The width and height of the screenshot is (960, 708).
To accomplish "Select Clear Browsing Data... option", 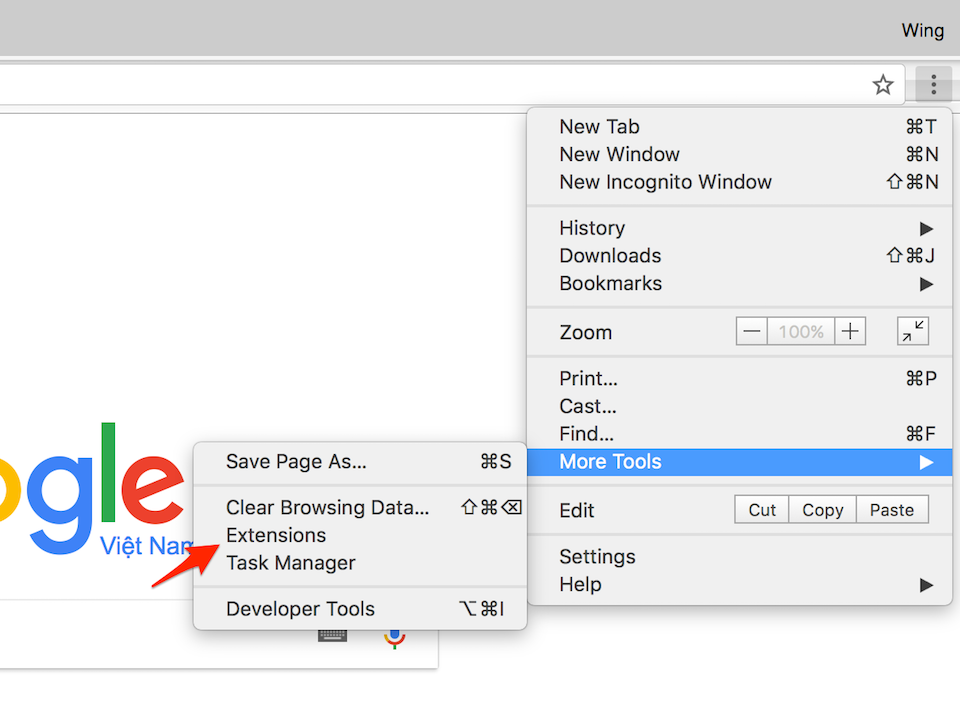I will (x=360, y=507).
